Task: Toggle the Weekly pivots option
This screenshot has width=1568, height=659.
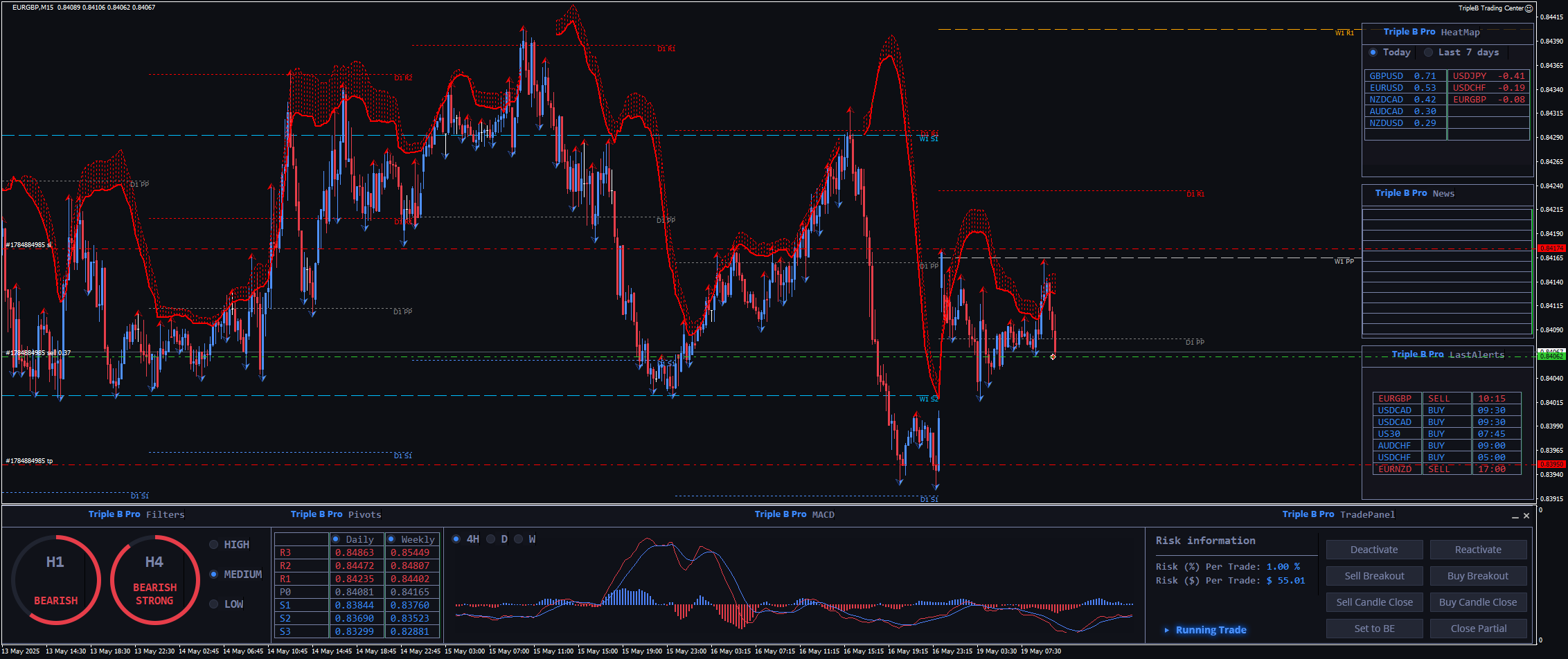Action: click(391, 539)
